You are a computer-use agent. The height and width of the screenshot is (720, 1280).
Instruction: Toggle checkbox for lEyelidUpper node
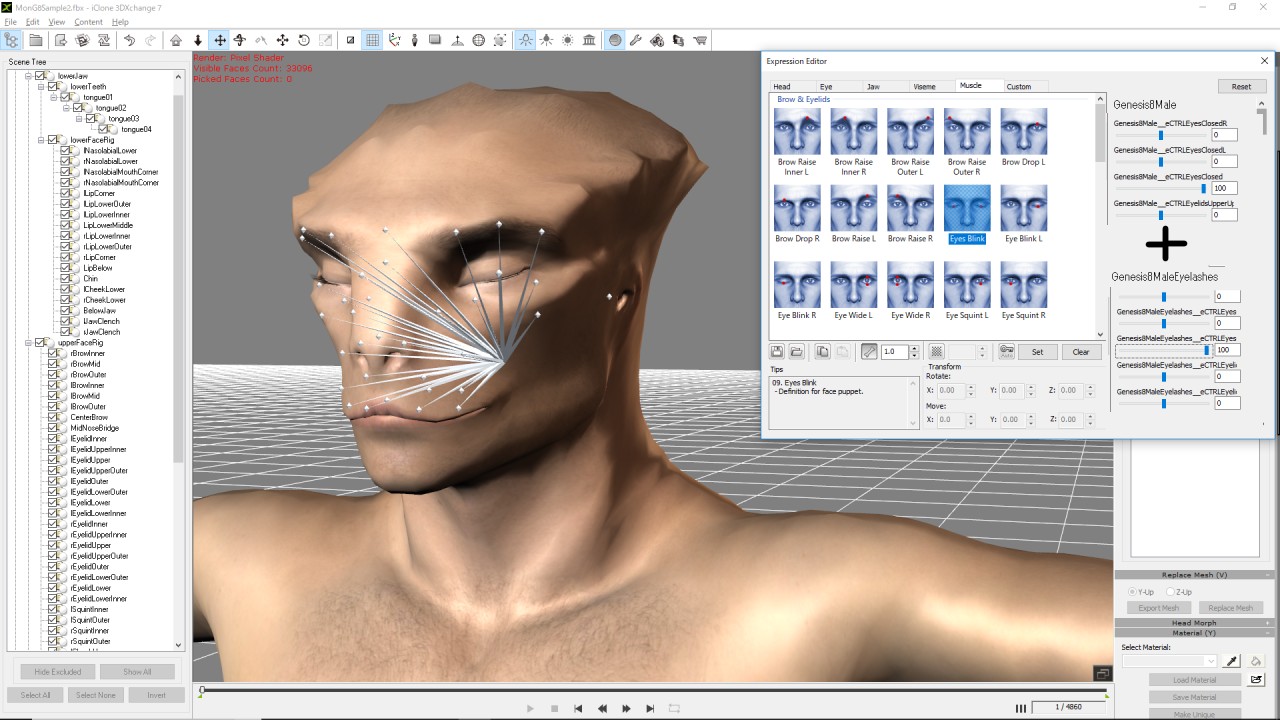[53, 460]
